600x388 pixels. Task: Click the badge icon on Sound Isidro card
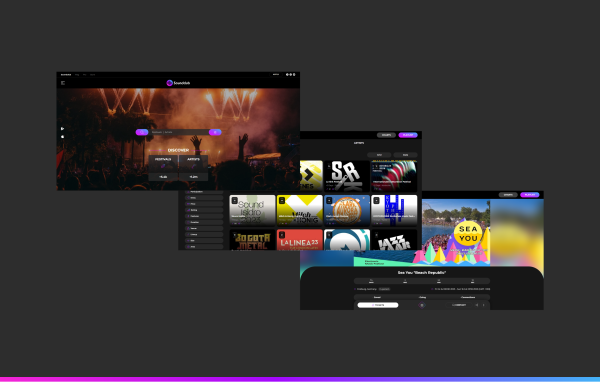coord(235,201)
